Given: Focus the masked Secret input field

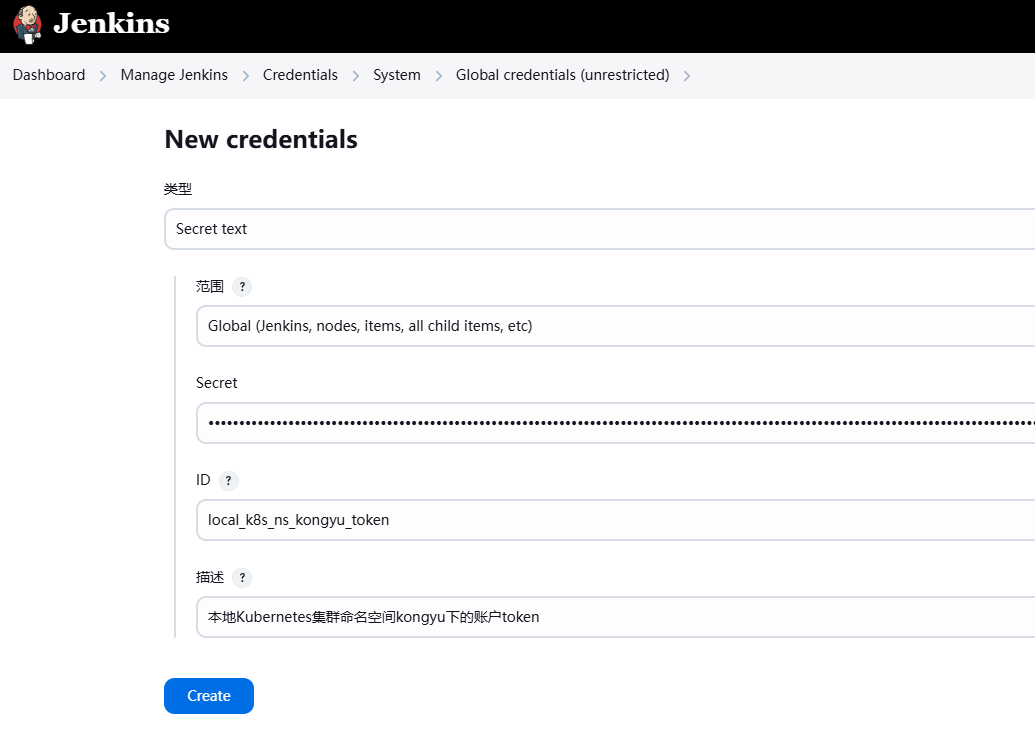Looking at the screenshot, I should 615,423.
